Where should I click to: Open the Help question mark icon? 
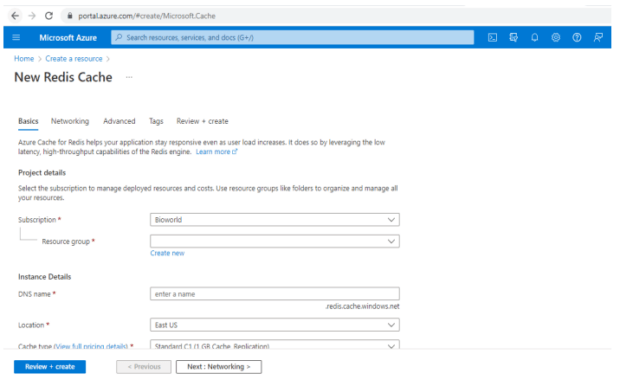pyautogui.click(x=577, y=38)
